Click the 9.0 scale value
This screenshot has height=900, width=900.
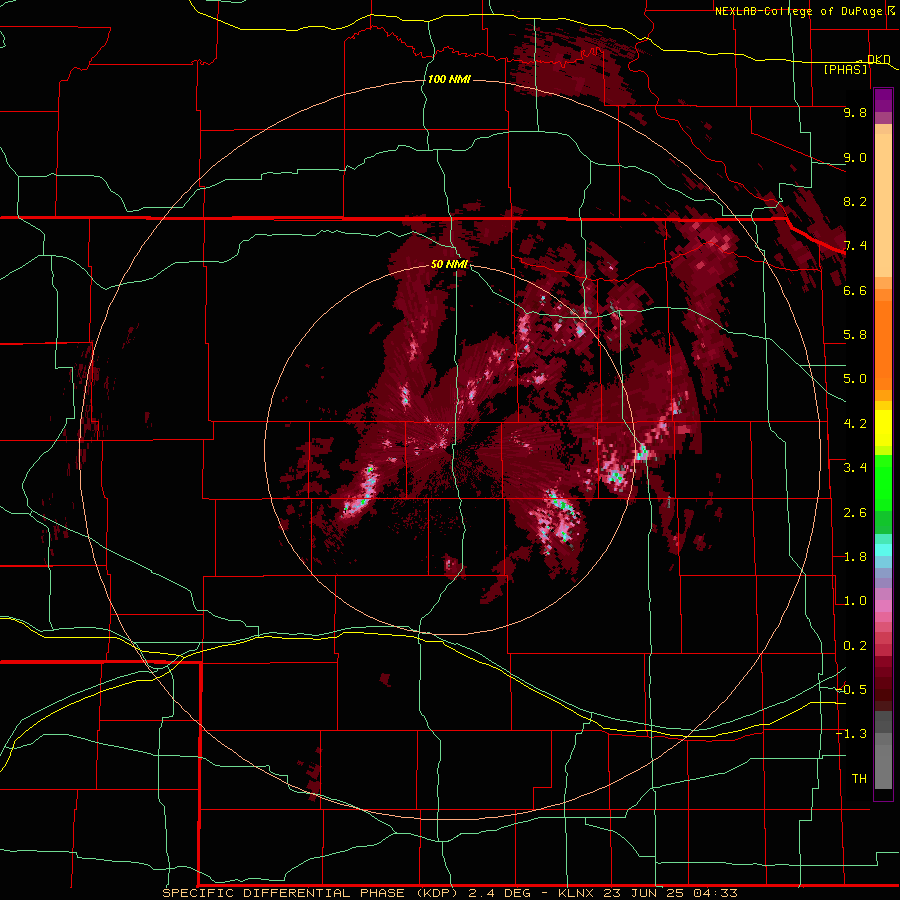[855, 157]
